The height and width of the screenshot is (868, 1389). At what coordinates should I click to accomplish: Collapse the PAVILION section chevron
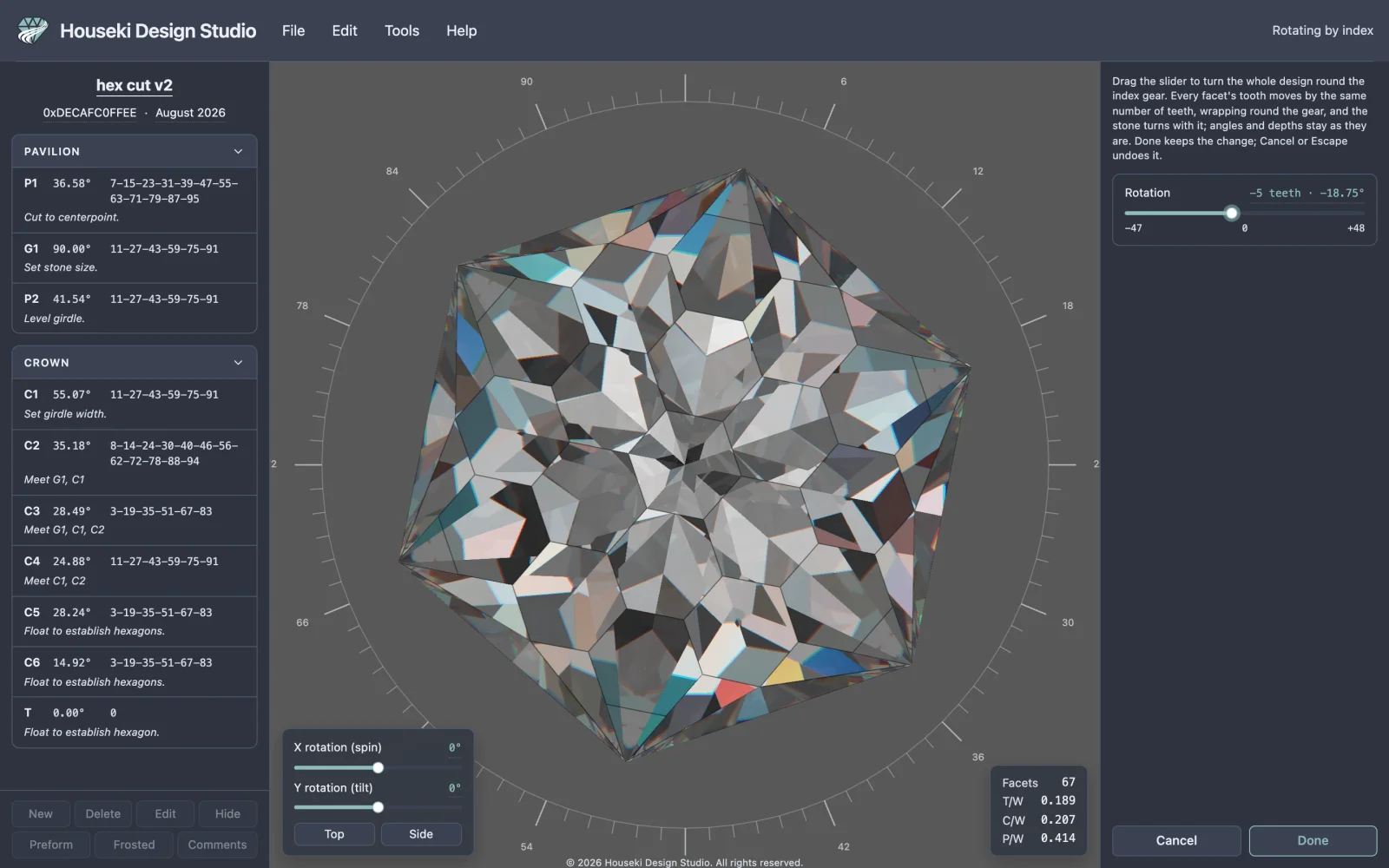(x=238, y=151)
